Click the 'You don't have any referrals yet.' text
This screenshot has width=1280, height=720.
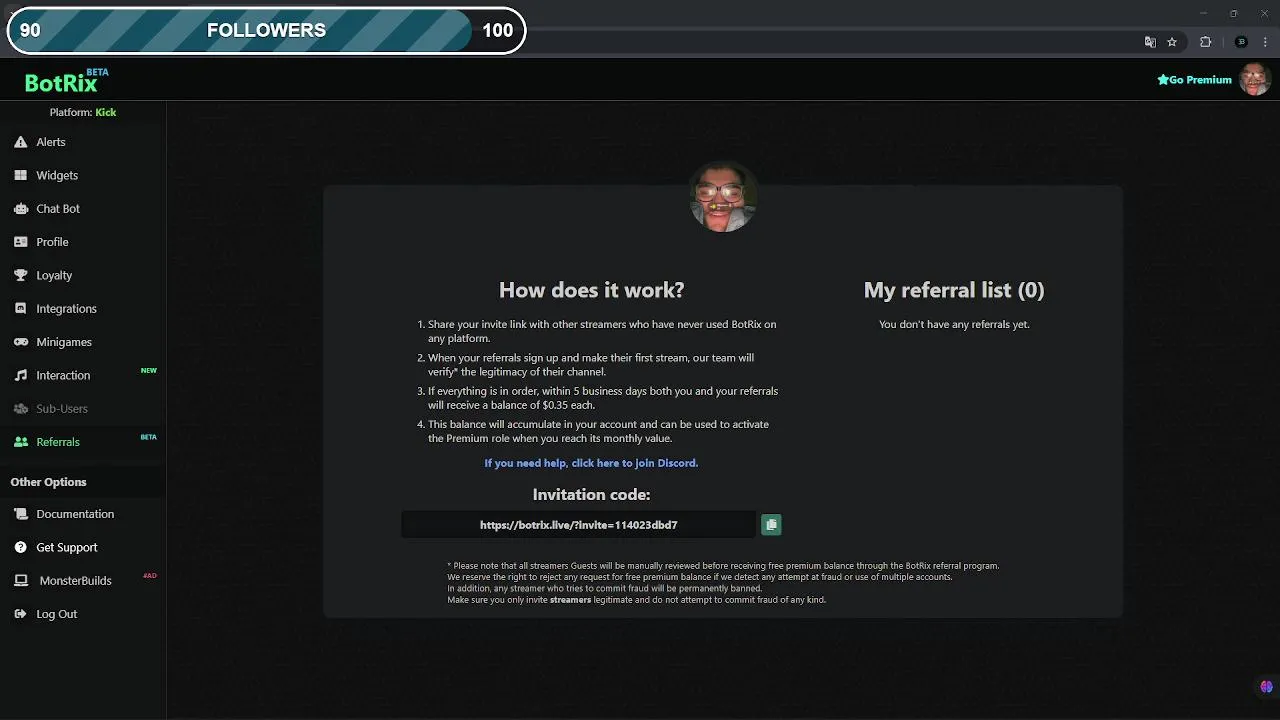coord(954,324)
